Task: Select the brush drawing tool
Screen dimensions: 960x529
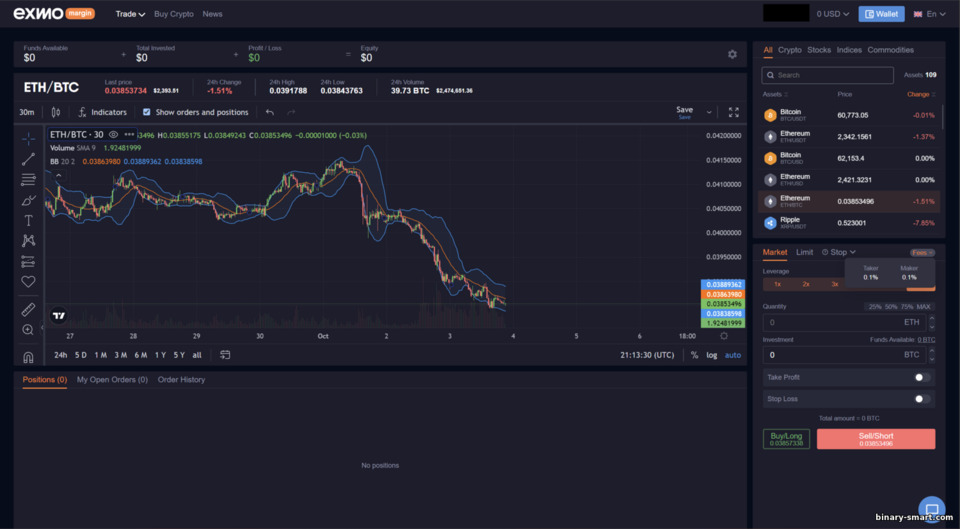Action: pos(28,200)
